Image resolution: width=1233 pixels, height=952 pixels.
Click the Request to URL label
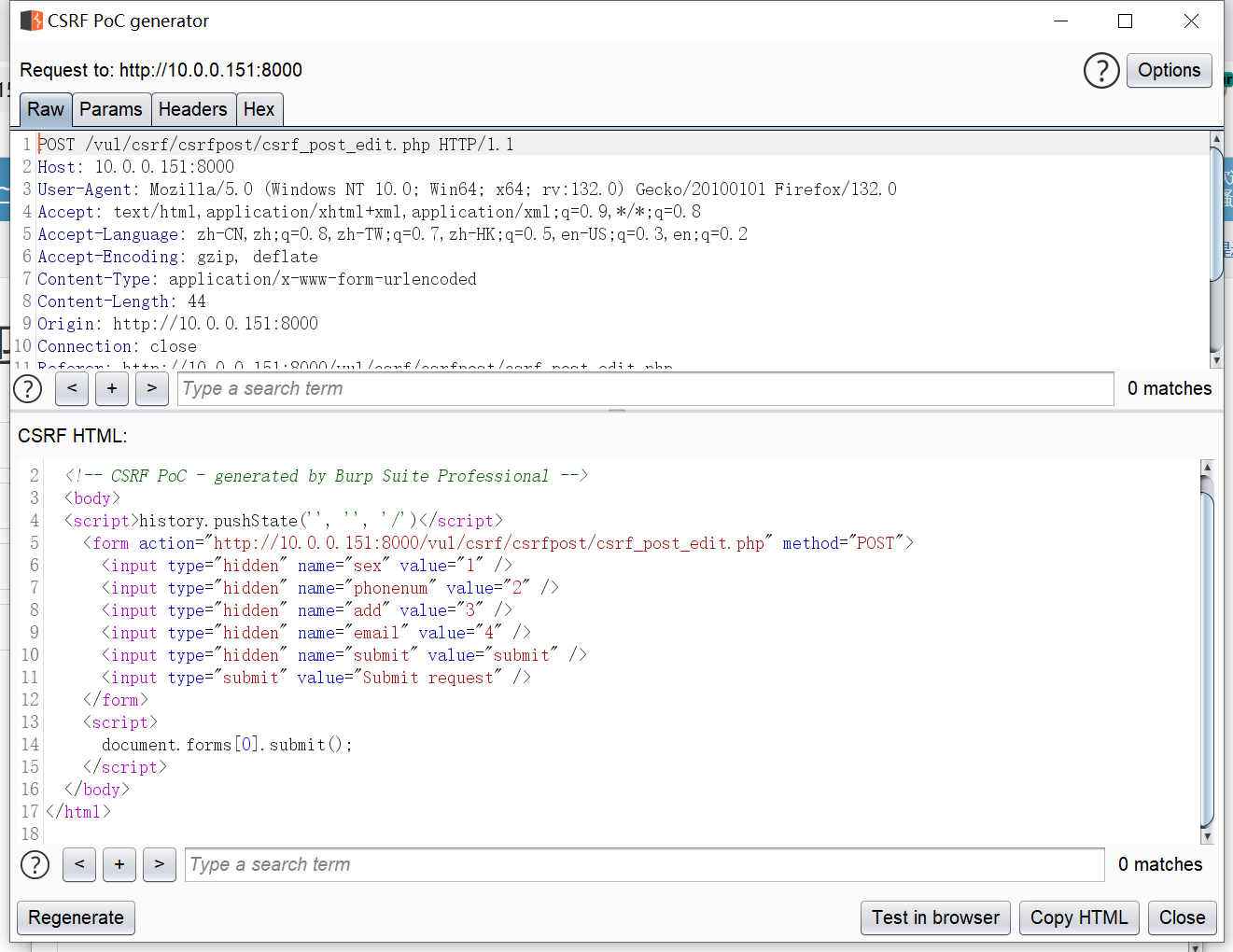pyautogui.click(x=161, y=70)
